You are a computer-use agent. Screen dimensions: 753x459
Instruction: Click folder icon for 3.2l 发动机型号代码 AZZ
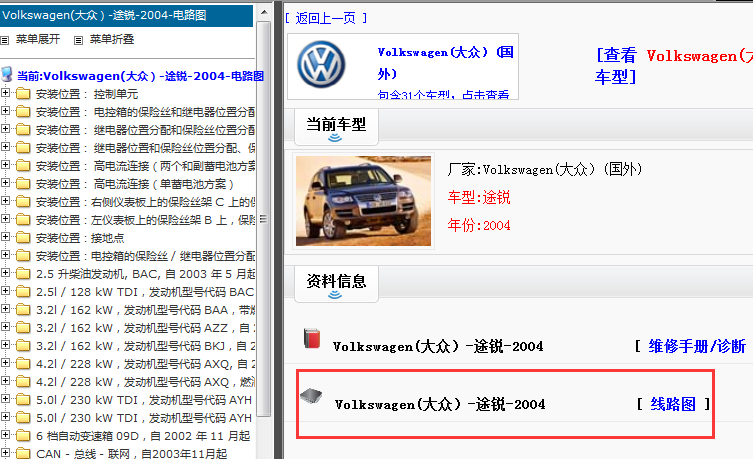(x=23, y=328)
